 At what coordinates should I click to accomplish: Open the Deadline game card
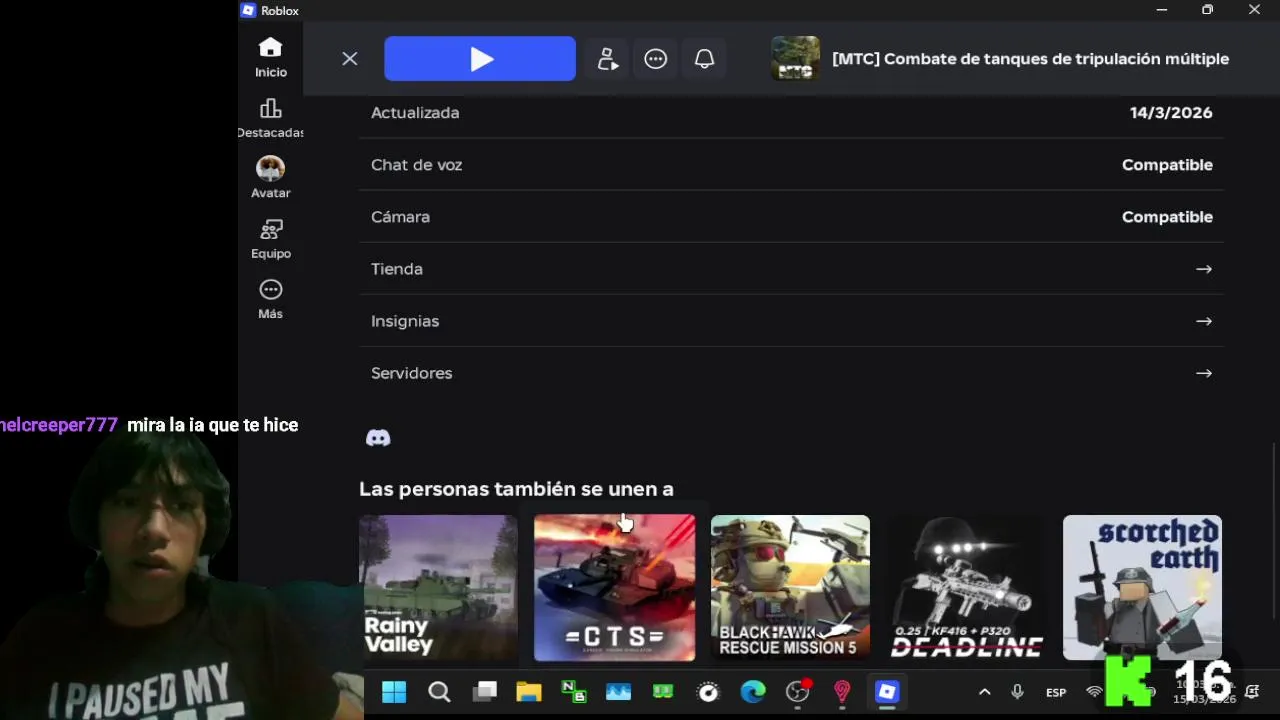click(966, 588)
